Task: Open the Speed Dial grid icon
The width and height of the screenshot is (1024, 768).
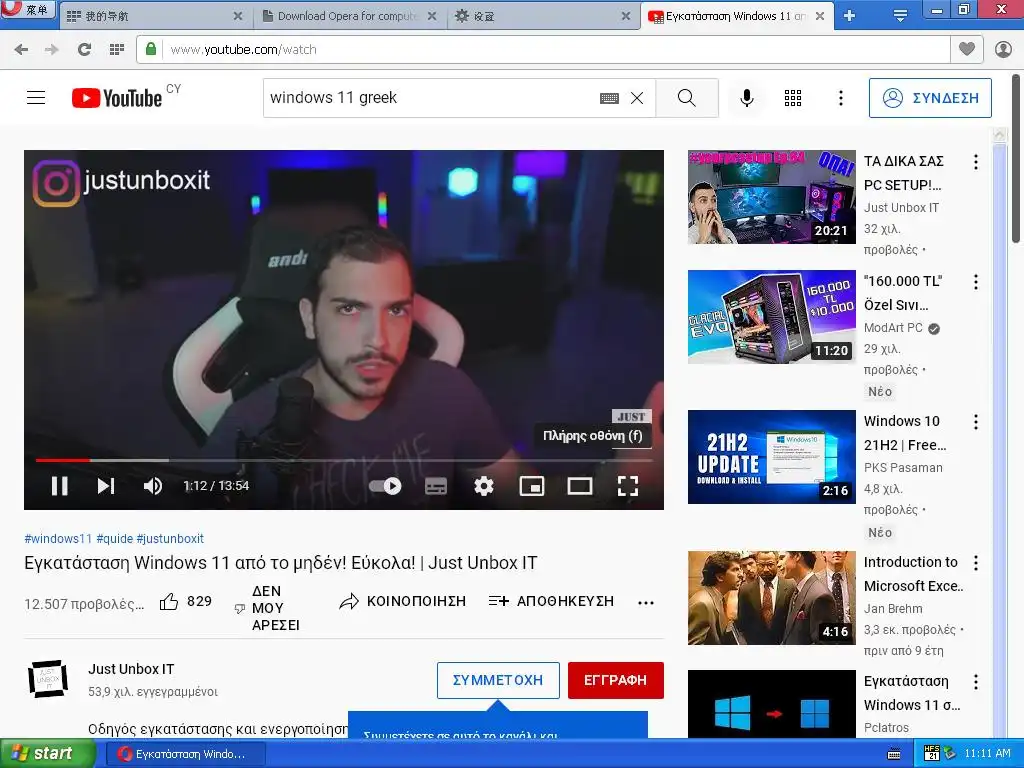Action: [x=117, y=50]
